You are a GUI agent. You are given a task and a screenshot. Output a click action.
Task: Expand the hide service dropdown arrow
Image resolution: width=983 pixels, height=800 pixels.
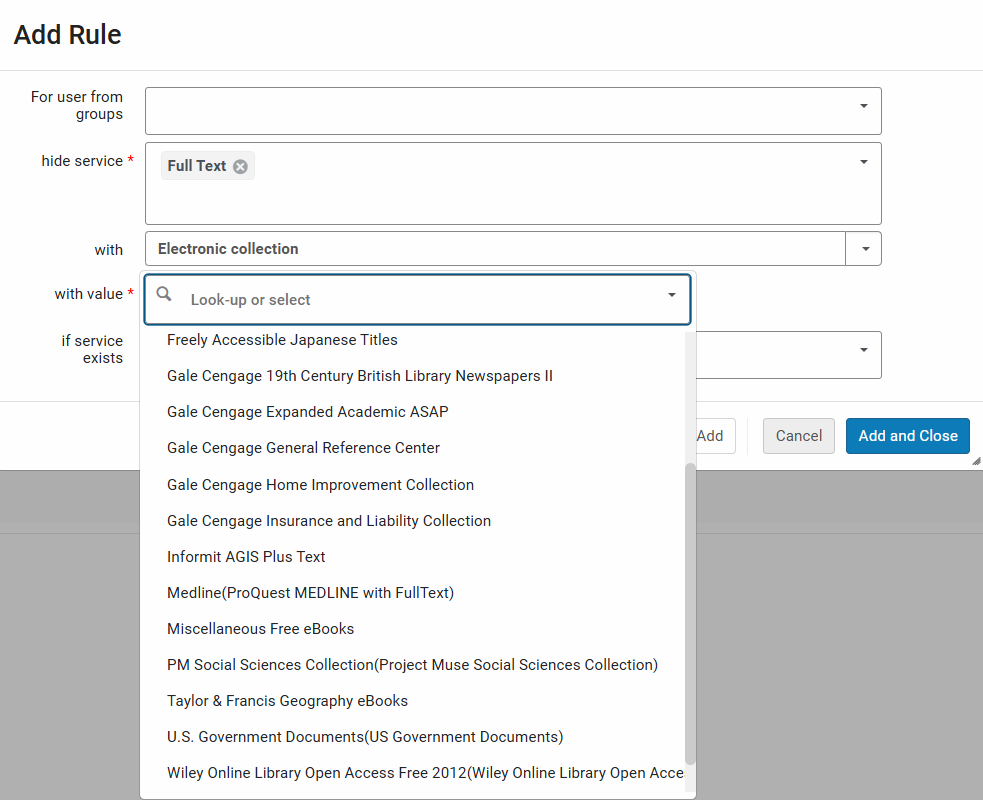(863, 162)
